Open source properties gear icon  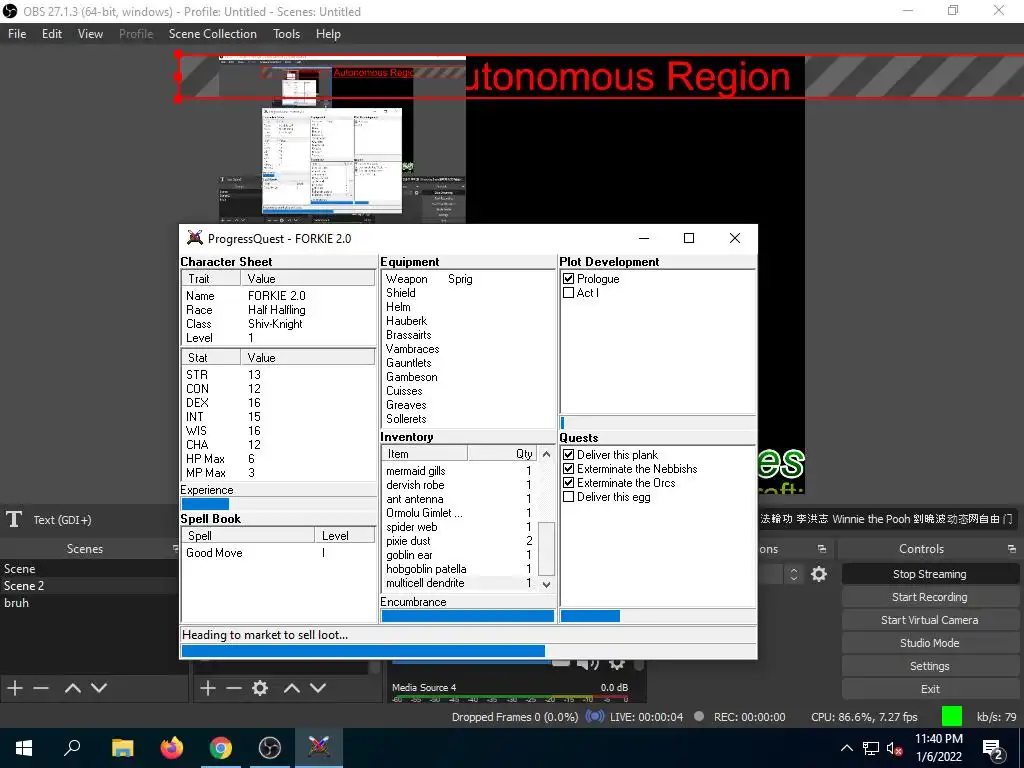click(260, 688)
